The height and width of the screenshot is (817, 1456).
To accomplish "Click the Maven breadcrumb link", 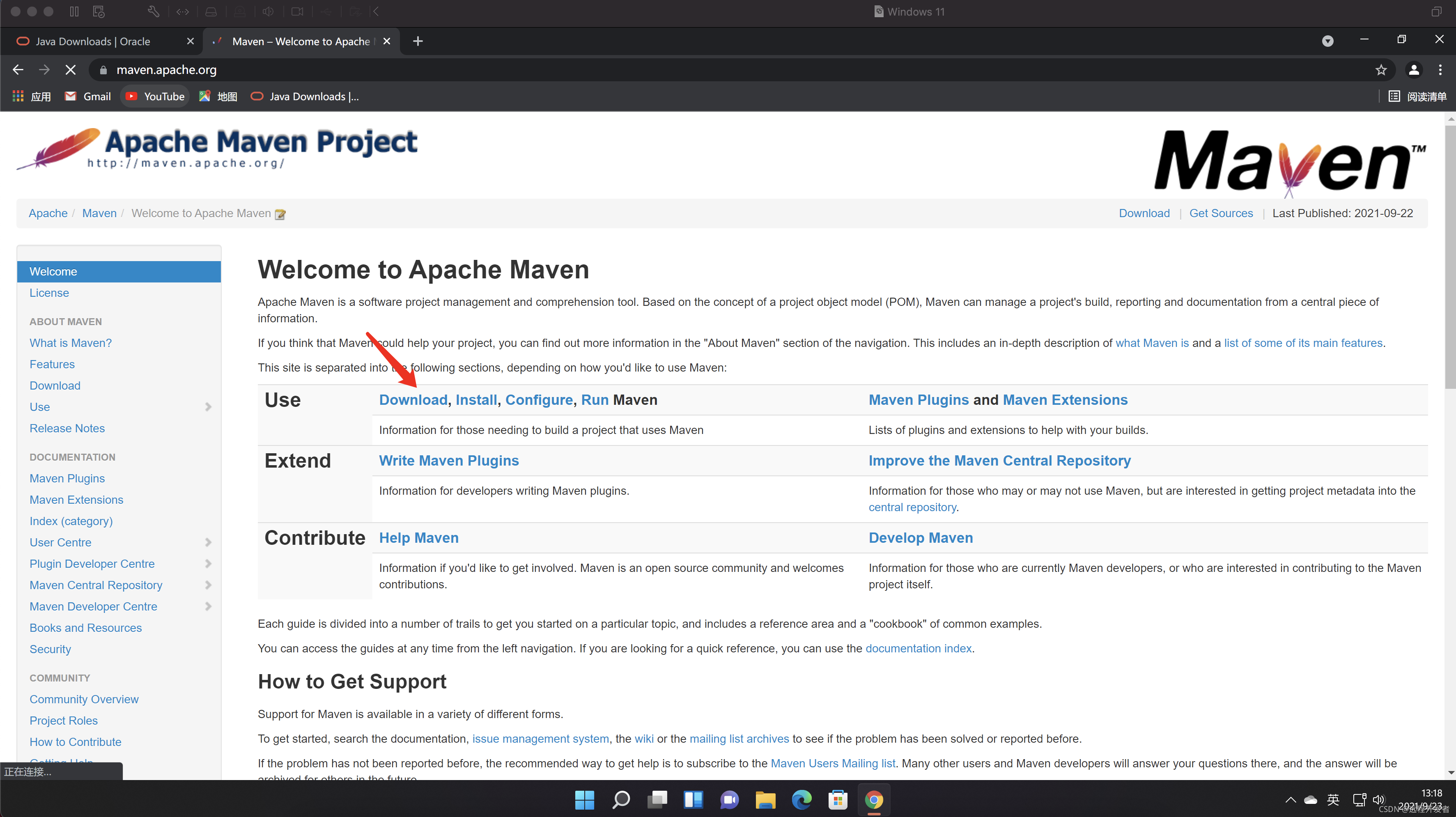I will [x=99, y=213].
